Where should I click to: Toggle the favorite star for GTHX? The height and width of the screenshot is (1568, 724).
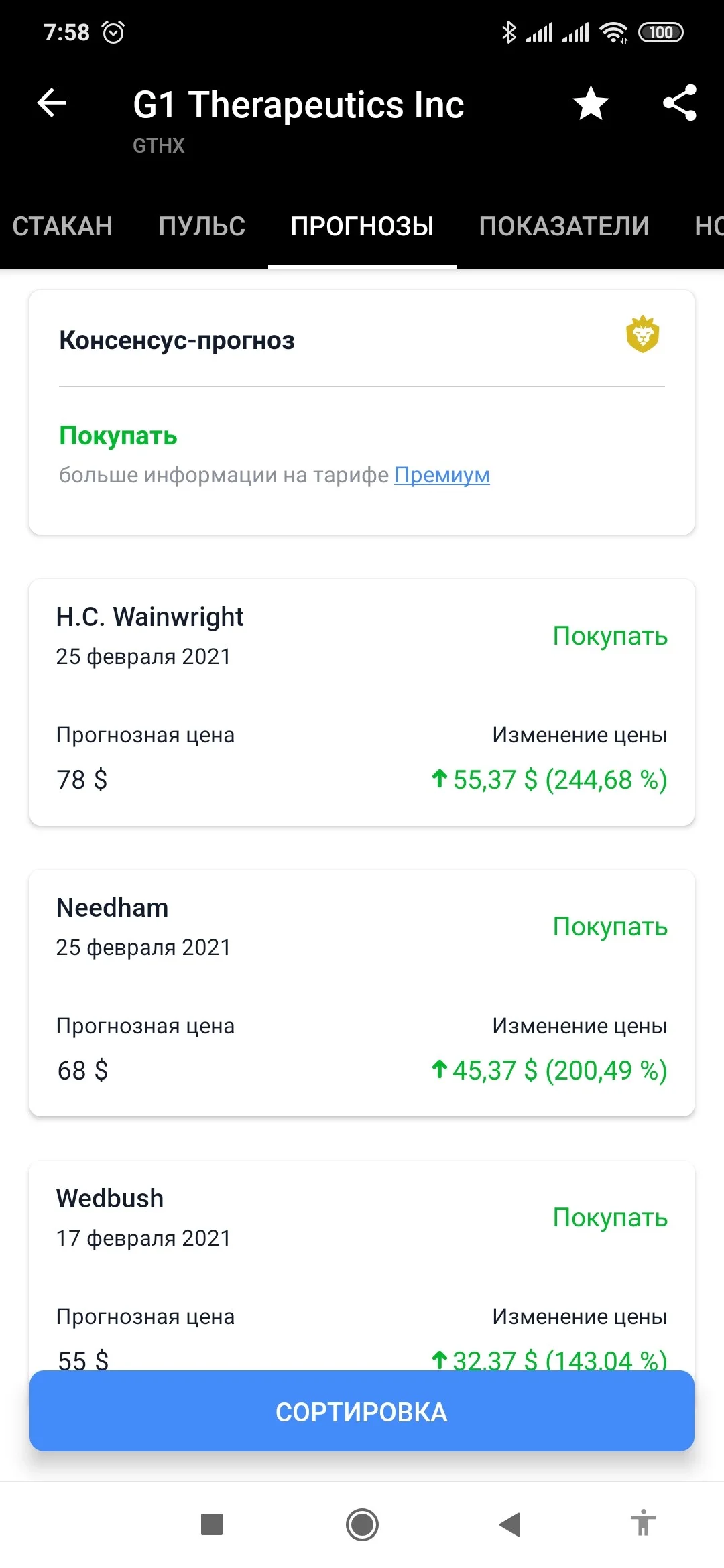(591, 104)
